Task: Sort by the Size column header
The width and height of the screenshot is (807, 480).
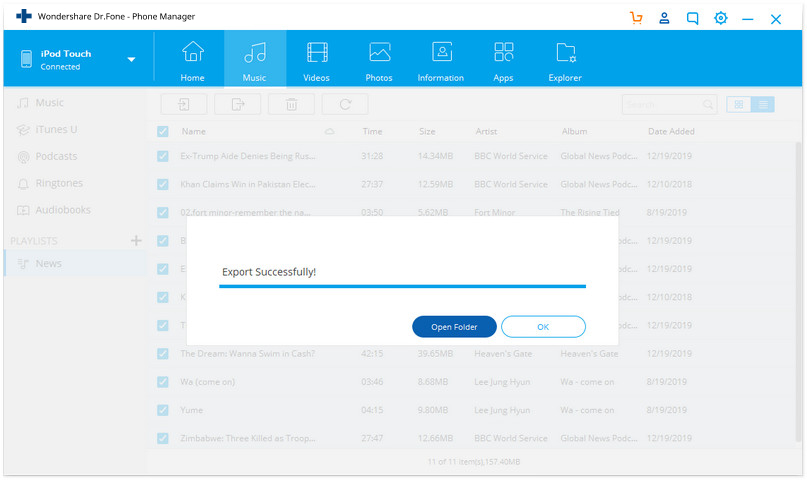Action: [x=427, y=132]
